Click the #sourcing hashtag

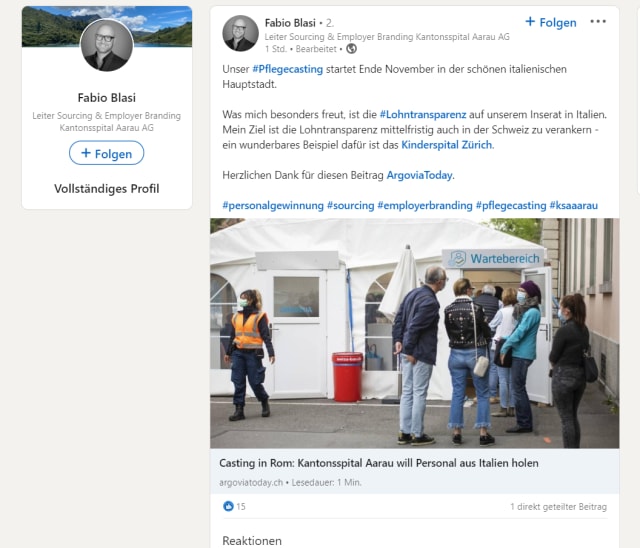point(351,205)
